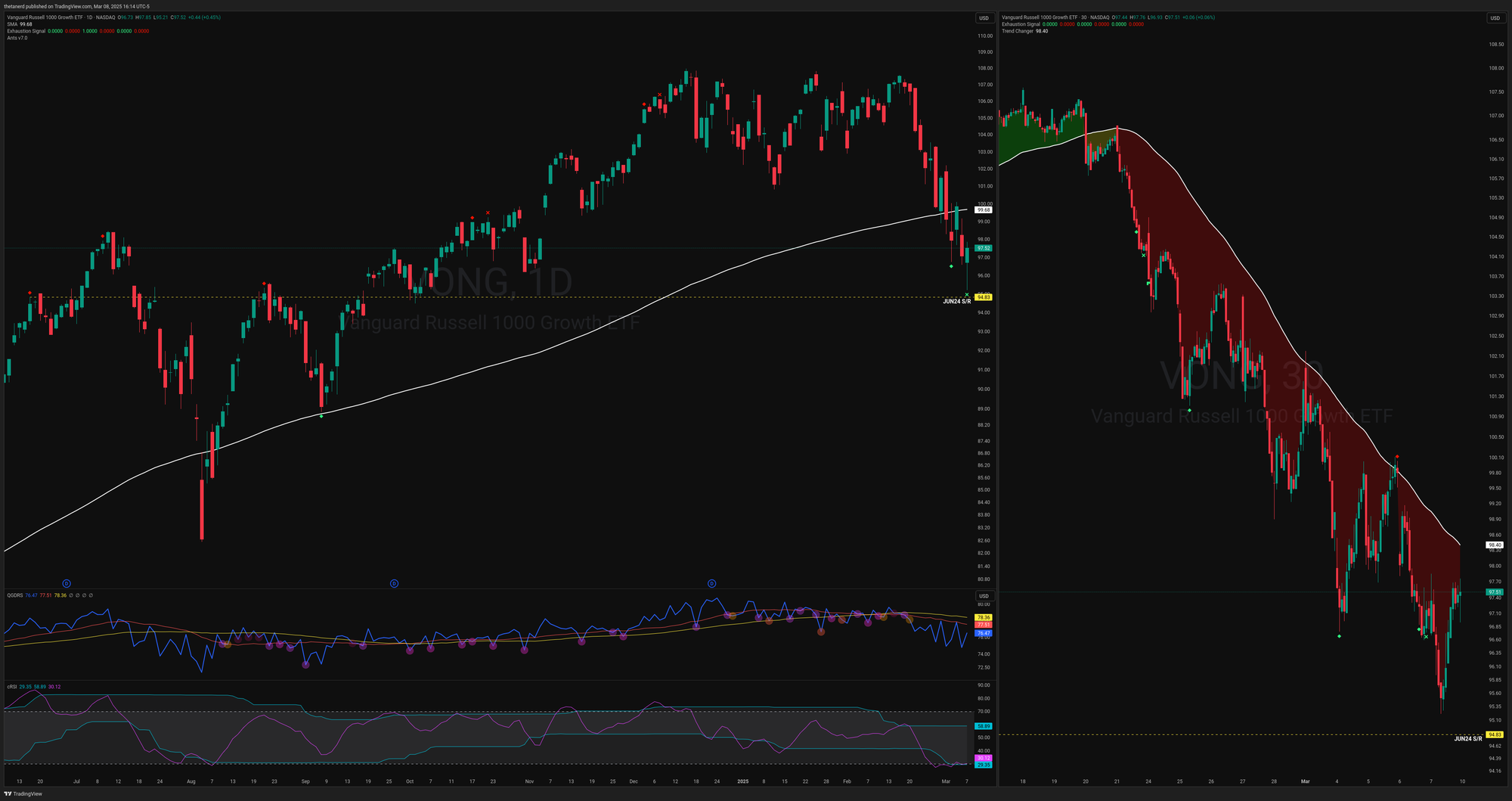Image resolution: width=1512 pixels, height=801 pixels.
Task: Click the 30-minute chart title in legend
Action: [1056, 17]
